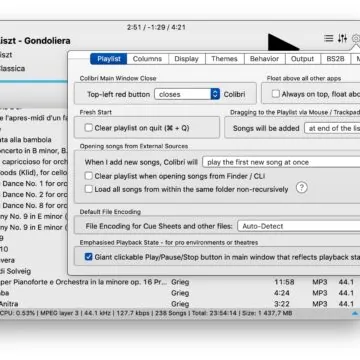Open help for non-recursive folder loading
Viewport: 360px width, 360px height.
coord(301,188)
